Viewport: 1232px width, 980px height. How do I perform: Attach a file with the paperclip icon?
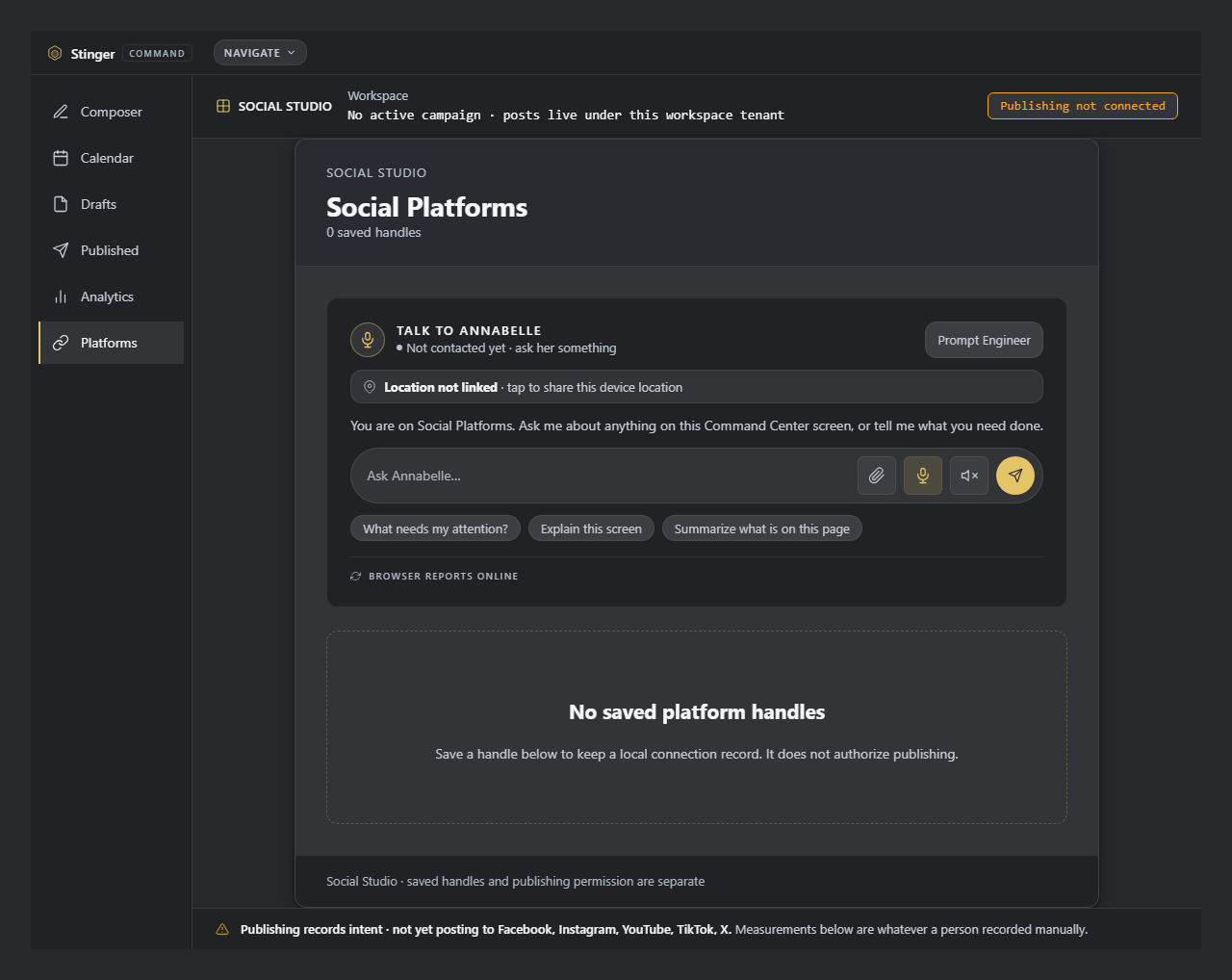tap(877, 476)
